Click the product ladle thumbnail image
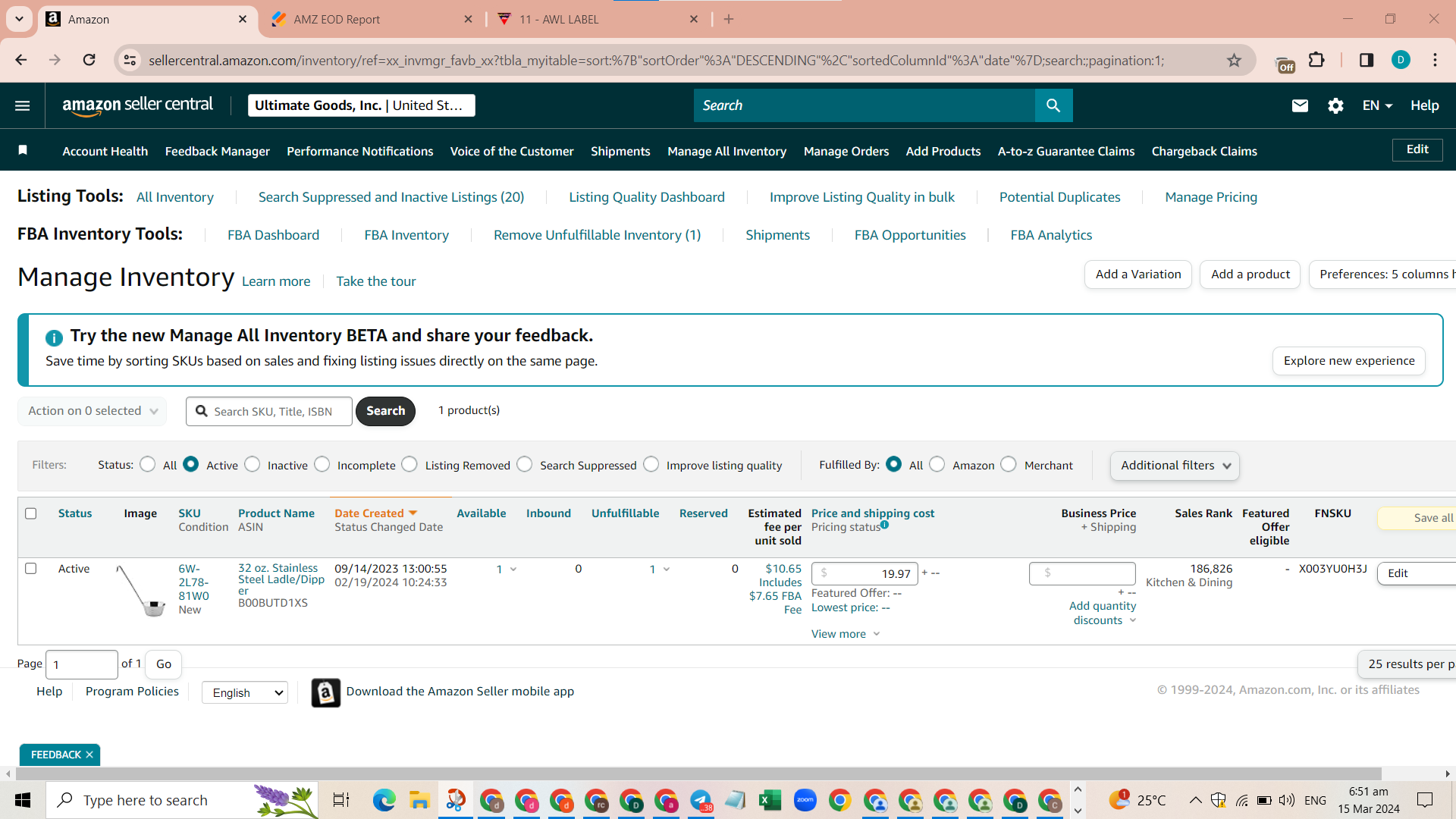The width and height of the screenshot is (1456, 819). pyautogui.click(x=141, y=591)
